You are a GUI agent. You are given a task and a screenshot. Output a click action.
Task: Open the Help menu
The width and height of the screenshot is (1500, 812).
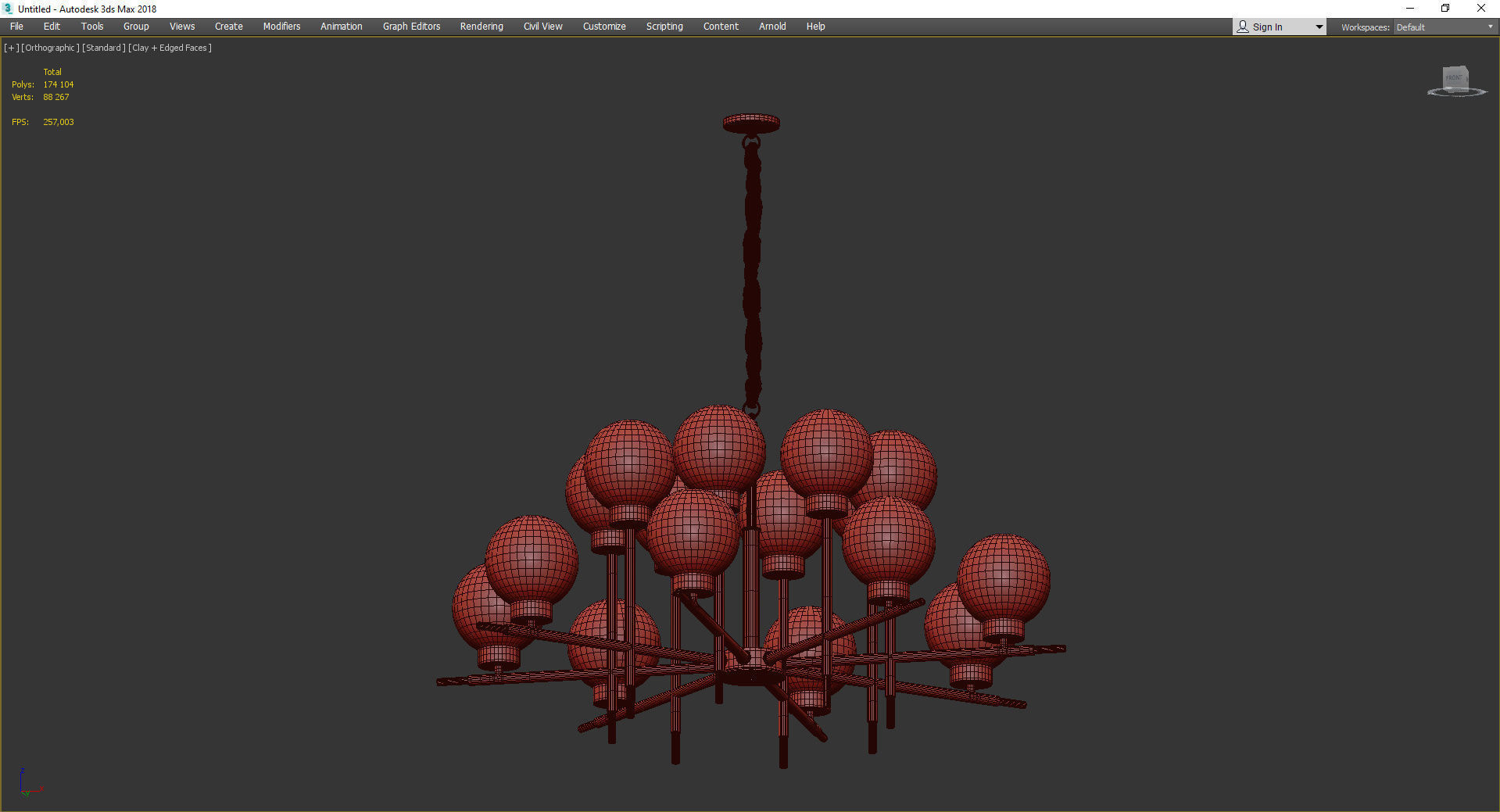click(816, 27)
